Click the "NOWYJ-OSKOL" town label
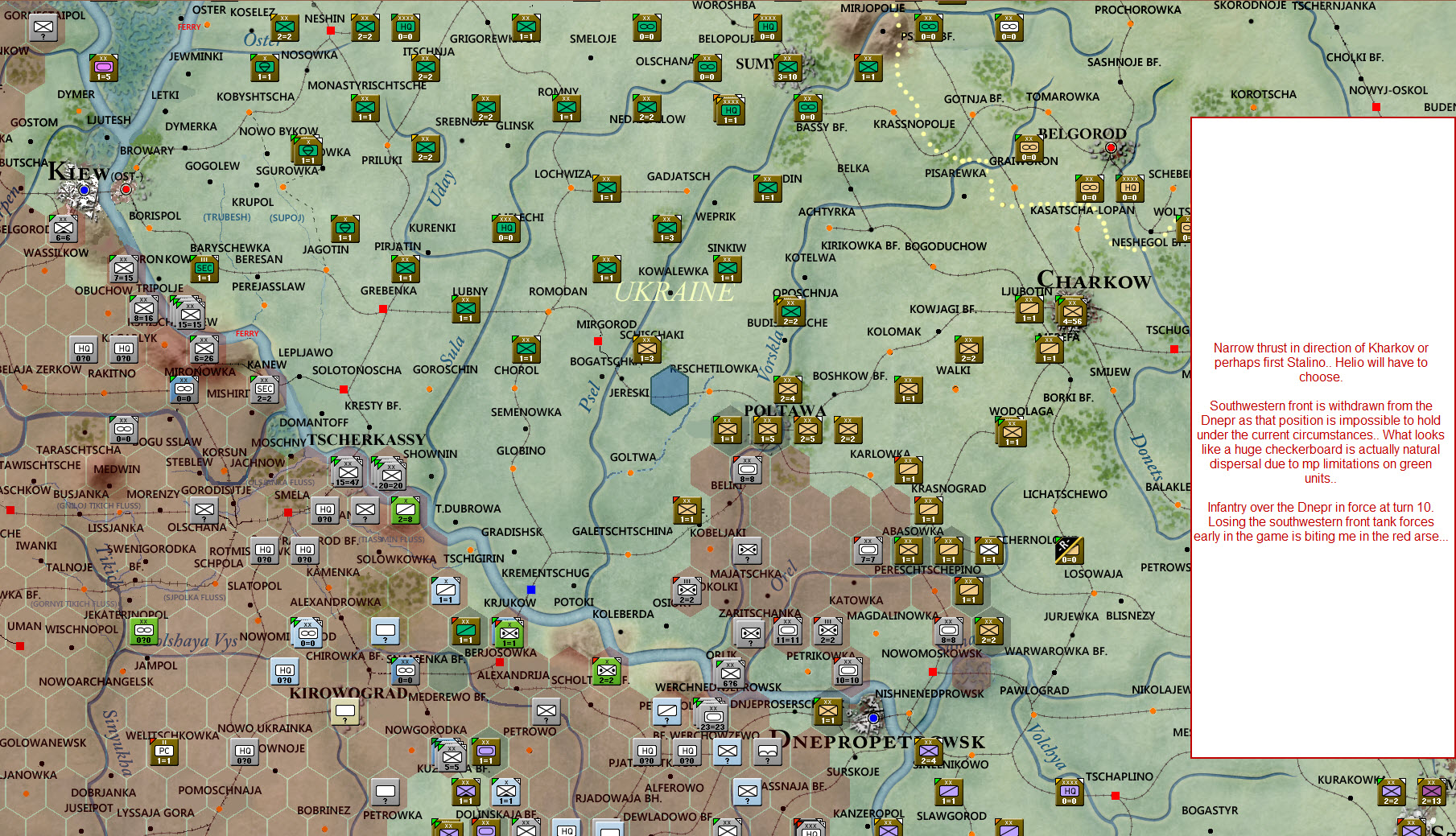Viewport: 1456px width, 836px height. point(1388,90)
